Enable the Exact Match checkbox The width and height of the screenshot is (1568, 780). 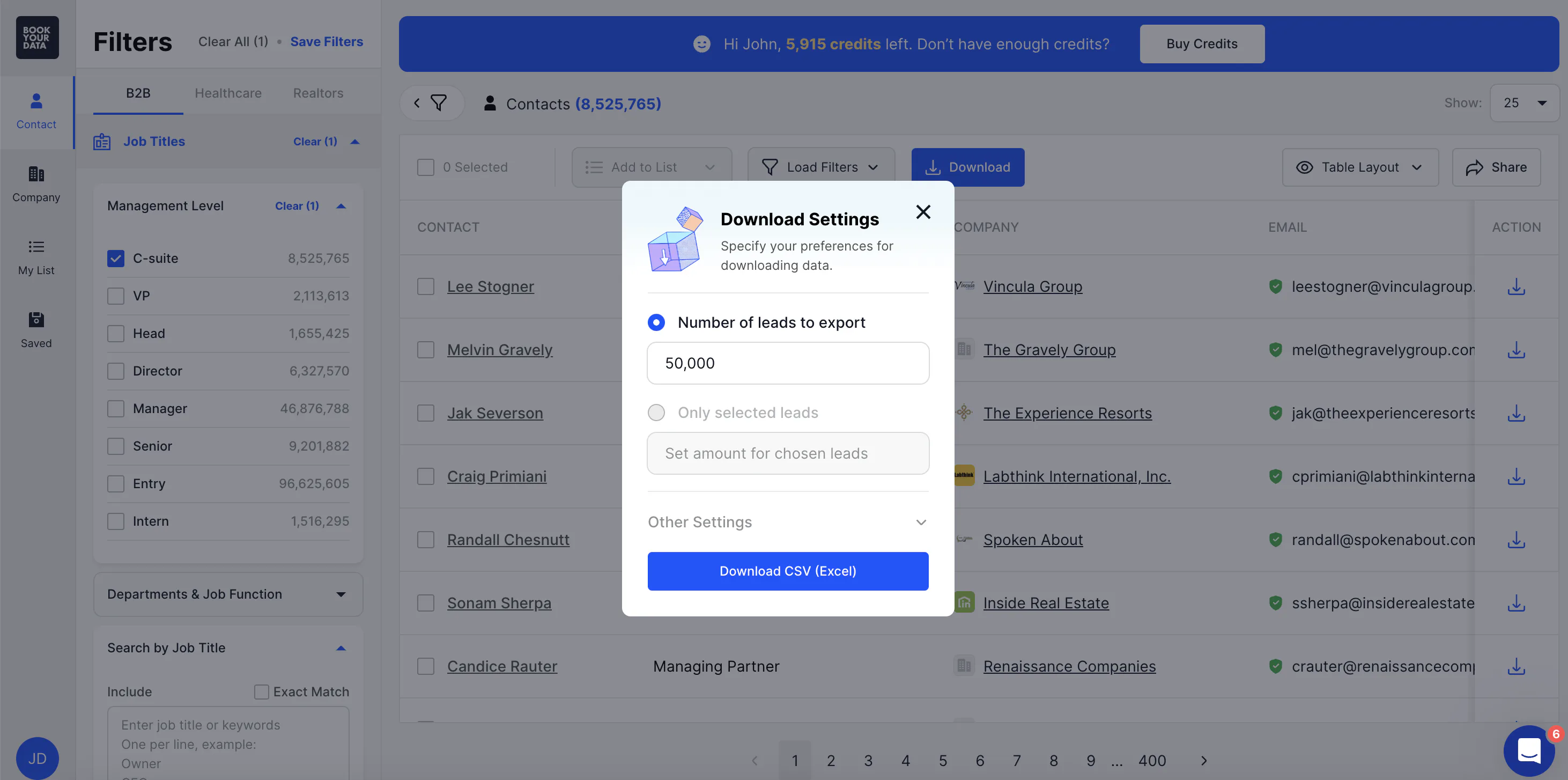coord(262,691)
